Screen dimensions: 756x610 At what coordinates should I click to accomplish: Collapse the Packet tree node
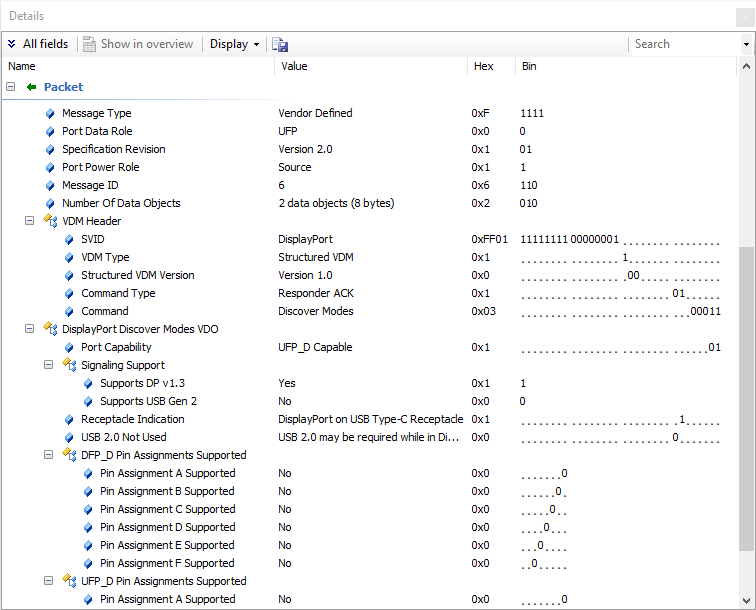point(11,87)
